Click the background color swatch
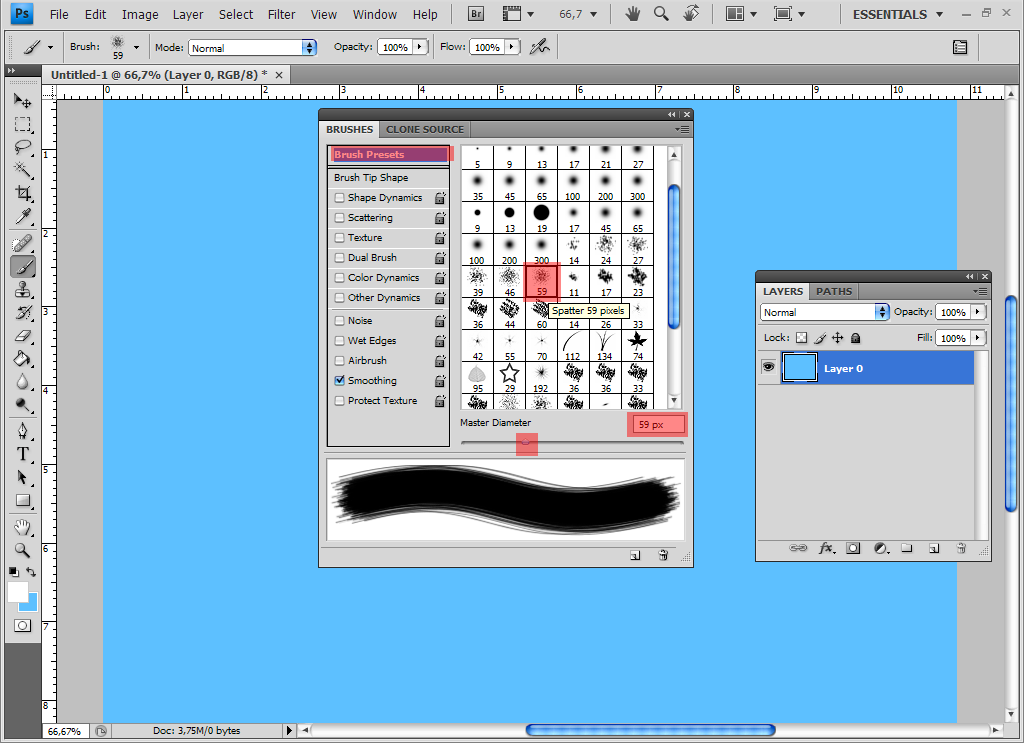Screen dimensions: 1024x743 pyautogui.click(x=31, y=605)
